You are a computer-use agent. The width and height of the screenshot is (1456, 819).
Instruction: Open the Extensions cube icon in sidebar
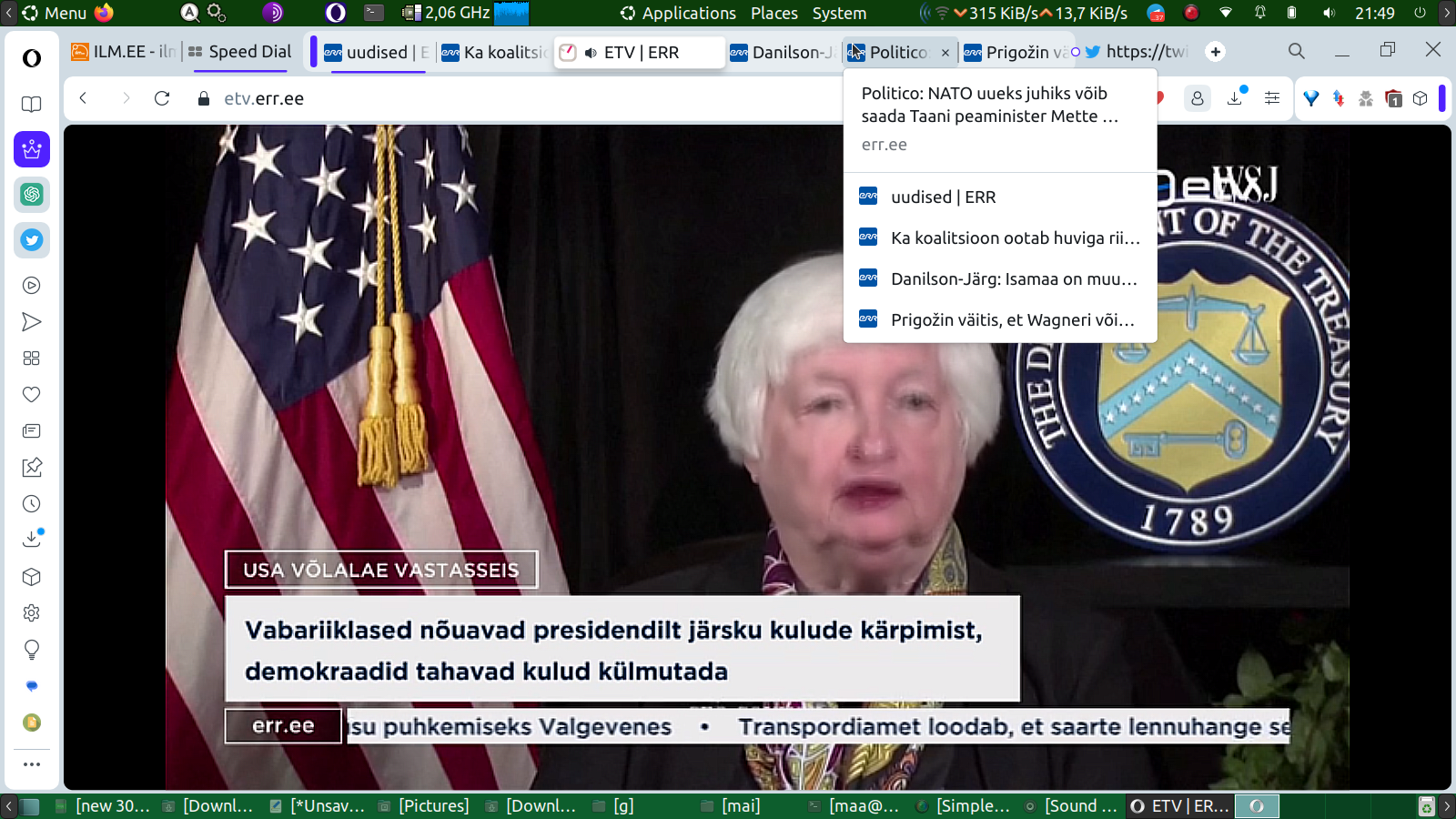coord(32,577)
